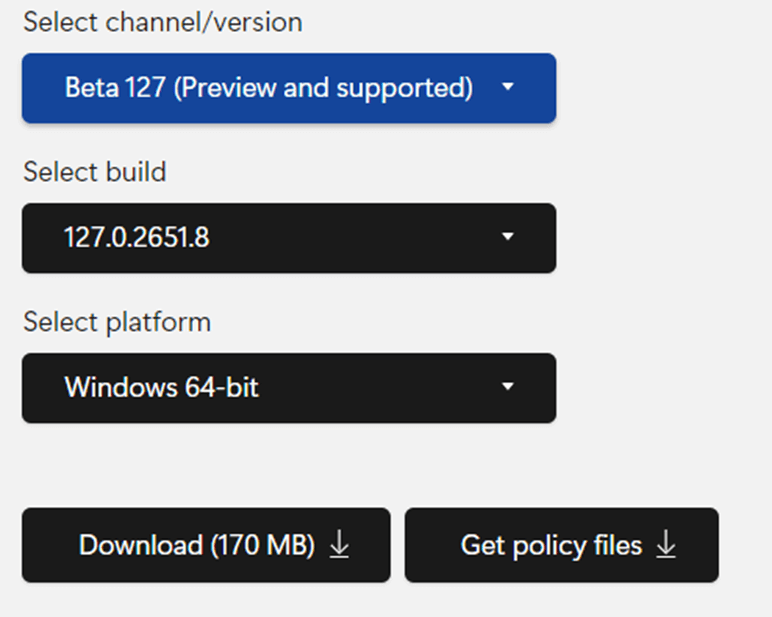772x617 pixels.
Task: Change platform from Windows 64-bit
Action: click(x=289, y=388)
